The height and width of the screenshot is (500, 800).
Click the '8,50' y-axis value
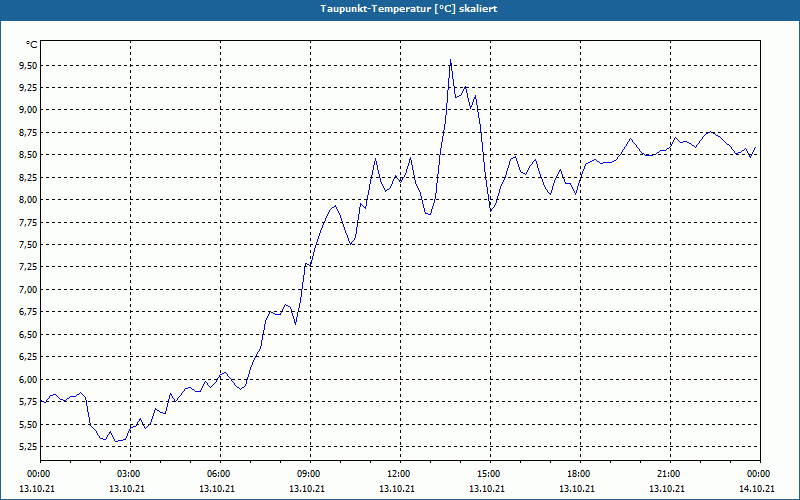[x=29, y=155]
